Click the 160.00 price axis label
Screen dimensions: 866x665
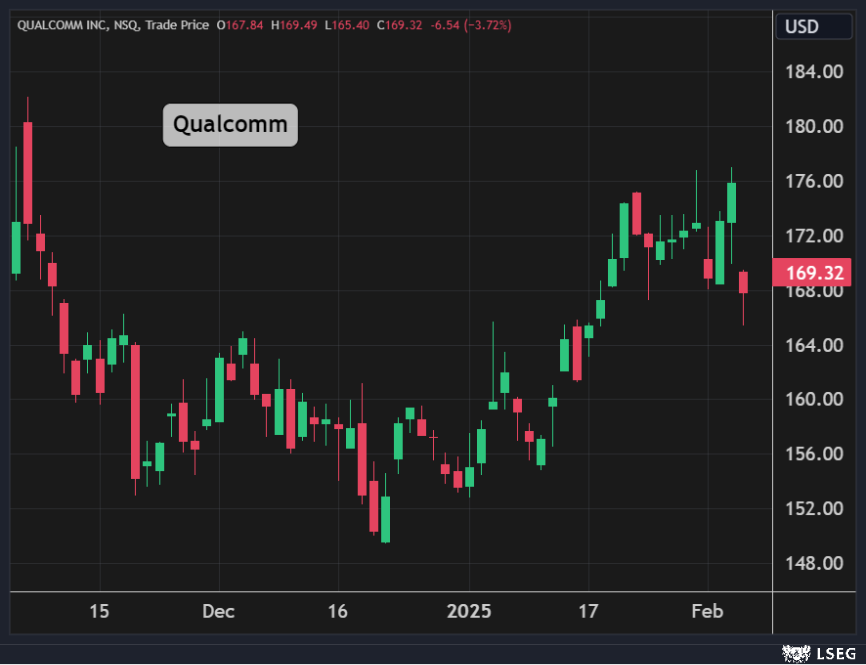(x=815, y=399)
